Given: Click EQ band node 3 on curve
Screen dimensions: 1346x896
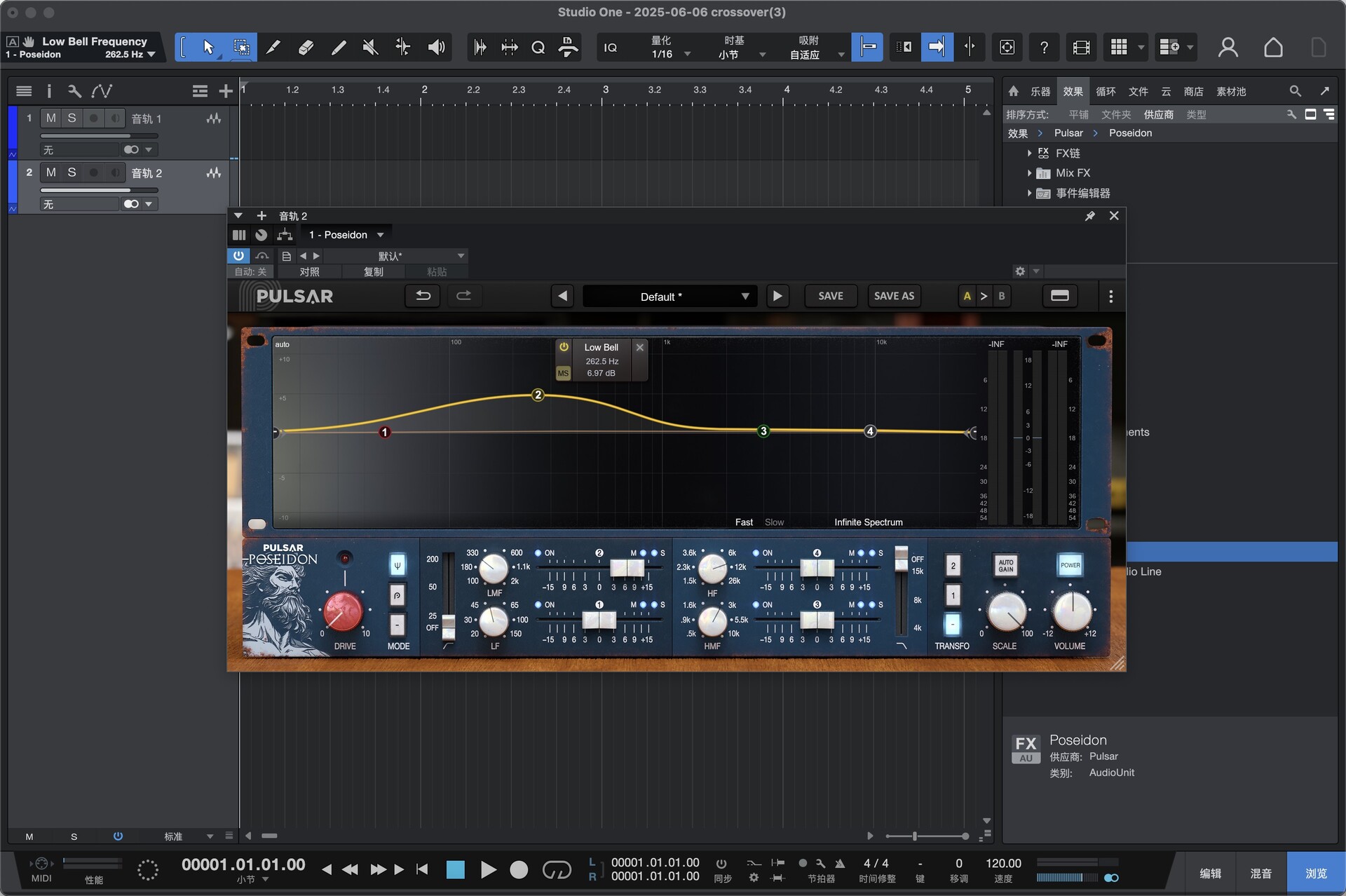Looking at the screenshot, I should (763, 431).
